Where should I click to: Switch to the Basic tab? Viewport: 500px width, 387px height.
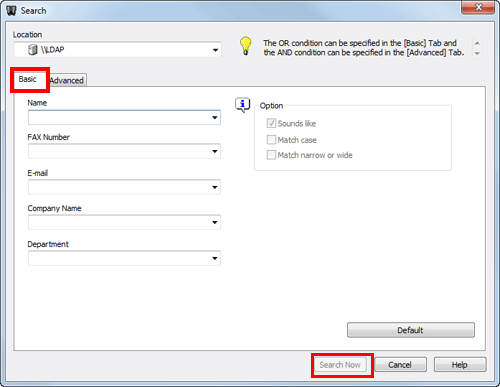tap(28, 79)
